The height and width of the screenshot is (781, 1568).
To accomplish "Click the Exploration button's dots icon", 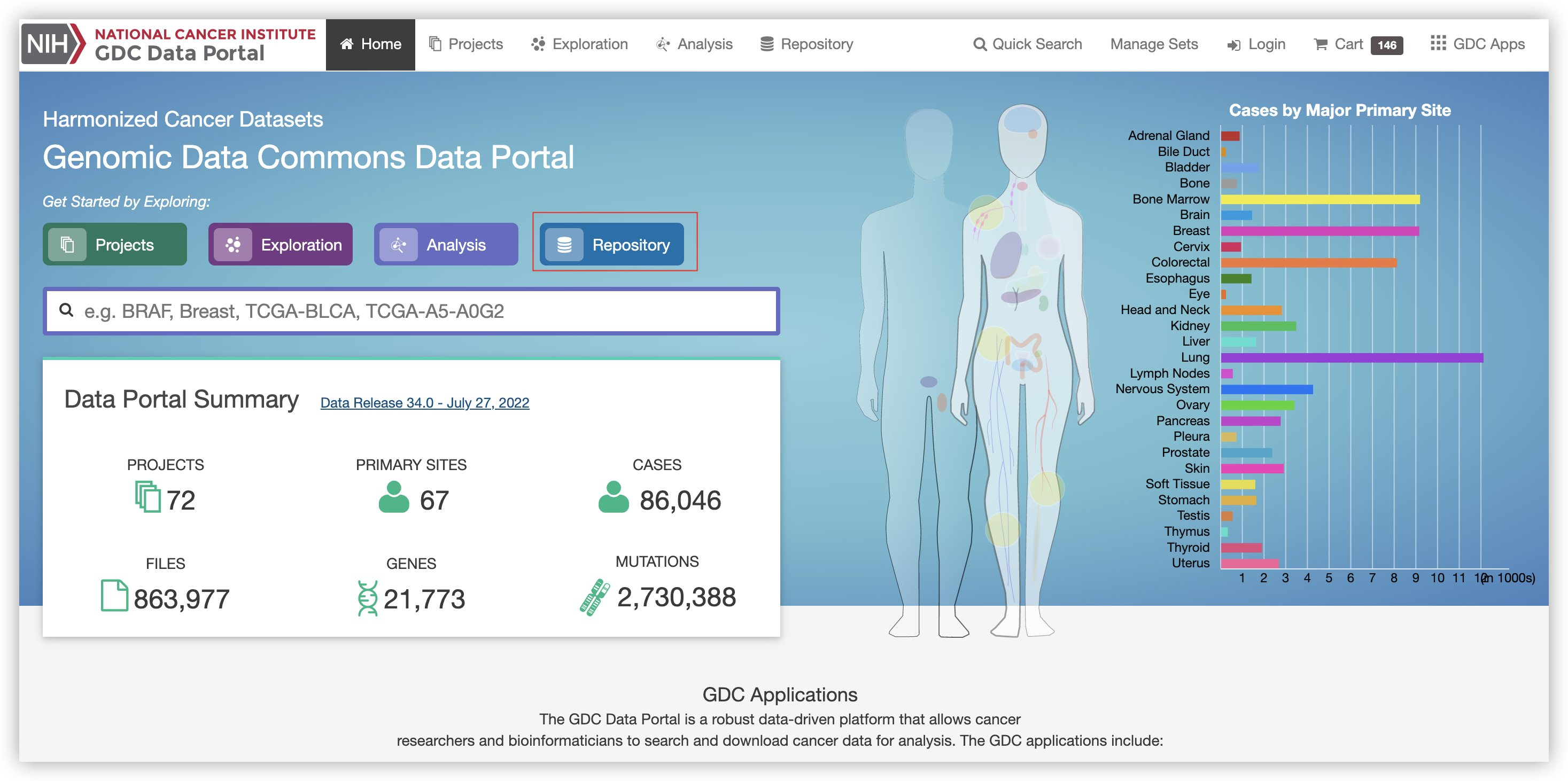I will click(233, 245).
